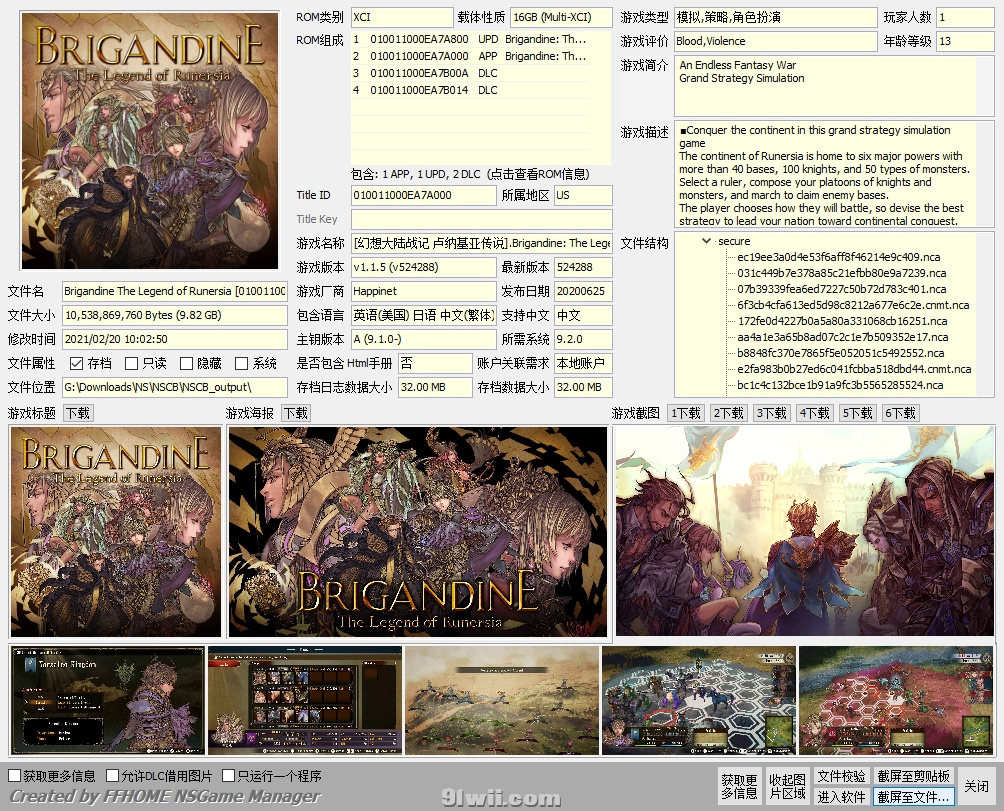
Task: Open the red hex grid battle screenshot
Action: click(896, 700)
